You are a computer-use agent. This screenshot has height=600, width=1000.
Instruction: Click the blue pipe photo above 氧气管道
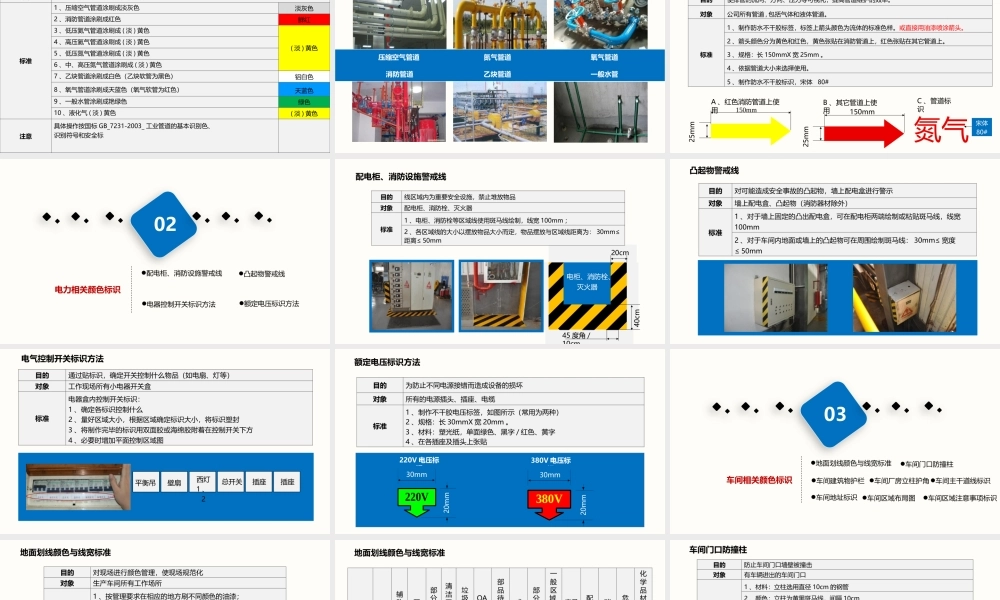[601, 24]
